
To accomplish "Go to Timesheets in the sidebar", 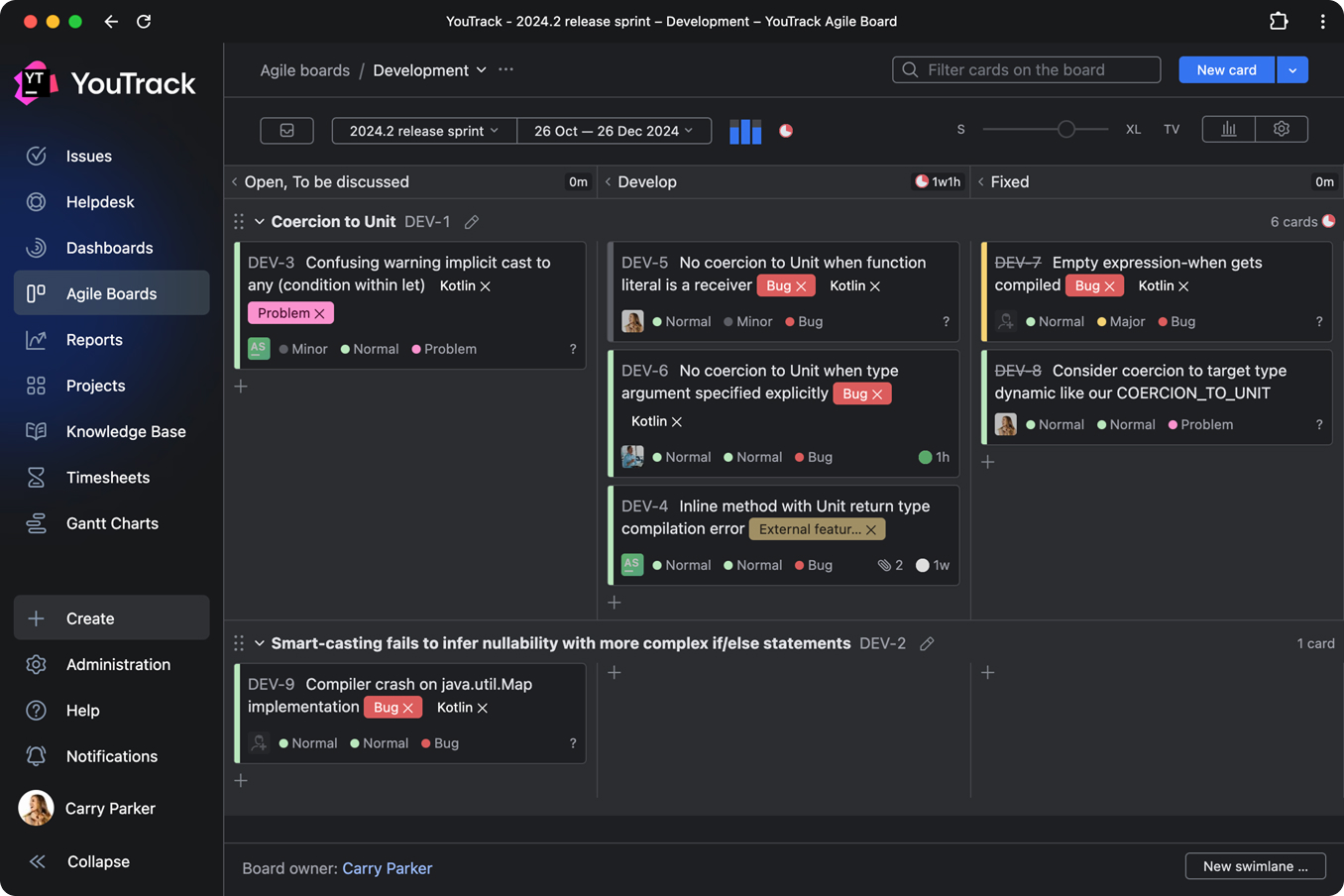I will coord(108,478).
